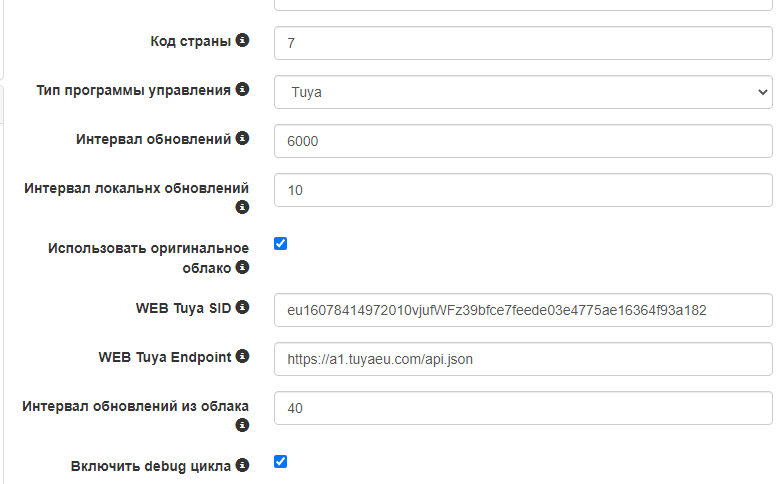Focus the cloud update interval field with 40
The width and height of the screenshot is (780, 484).
tap(523, 408)
